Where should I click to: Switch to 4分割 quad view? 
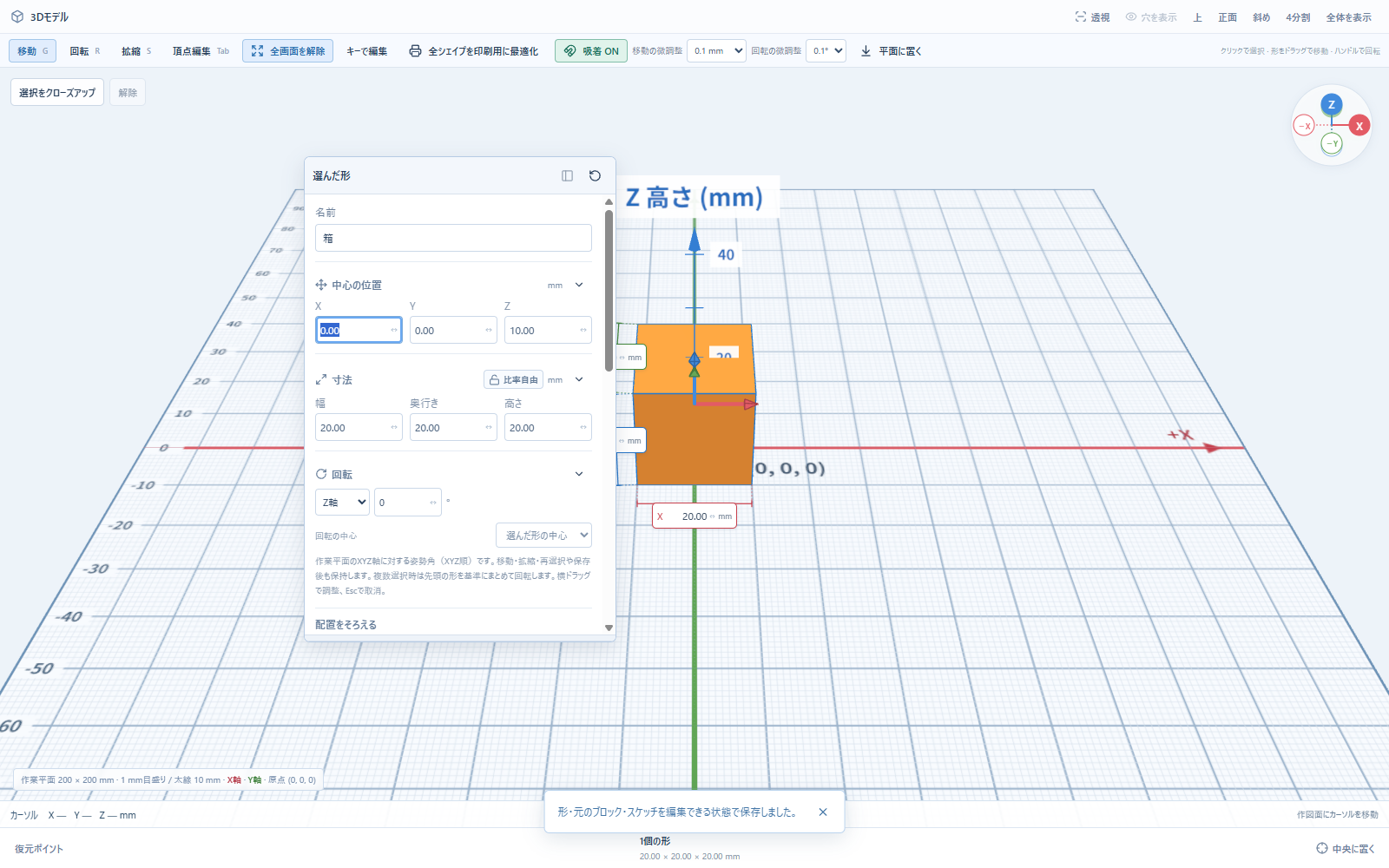[1298, 17]
